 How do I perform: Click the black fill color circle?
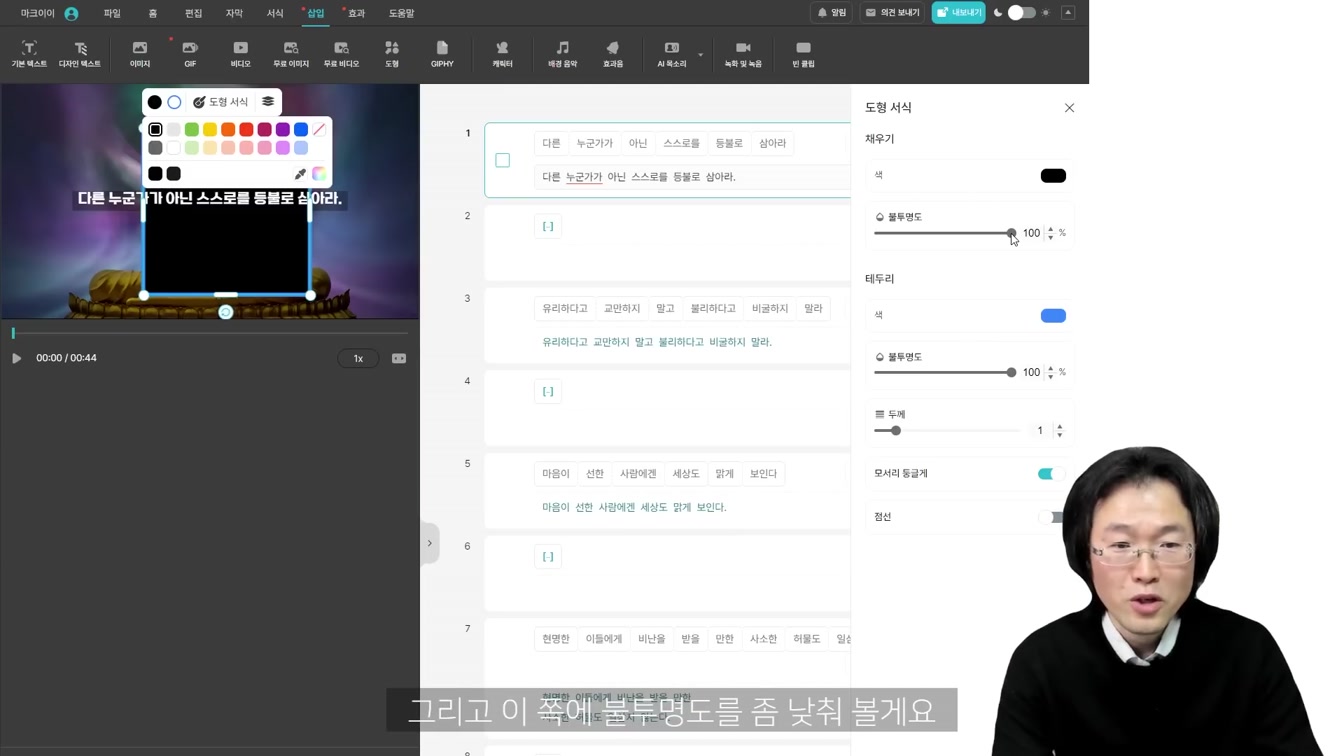click(x=154, y=102)
